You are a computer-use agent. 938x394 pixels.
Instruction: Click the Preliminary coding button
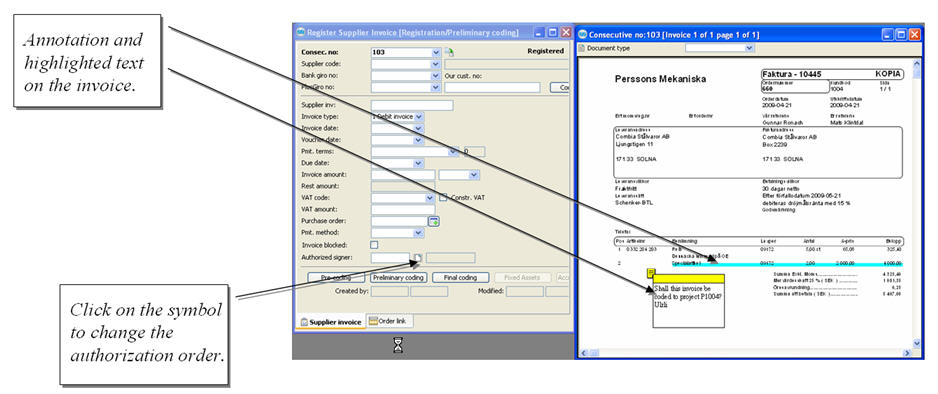click(x=398, y=277)
